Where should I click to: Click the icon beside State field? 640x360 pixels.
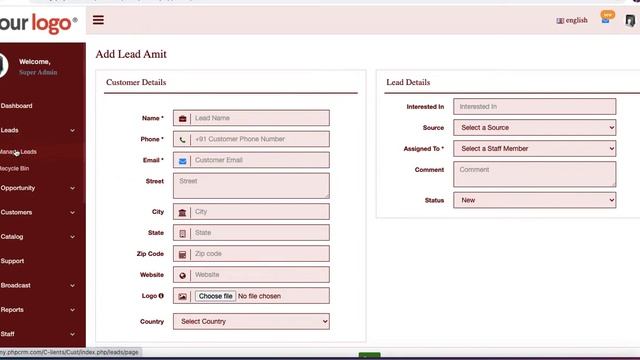pos(182,233)
